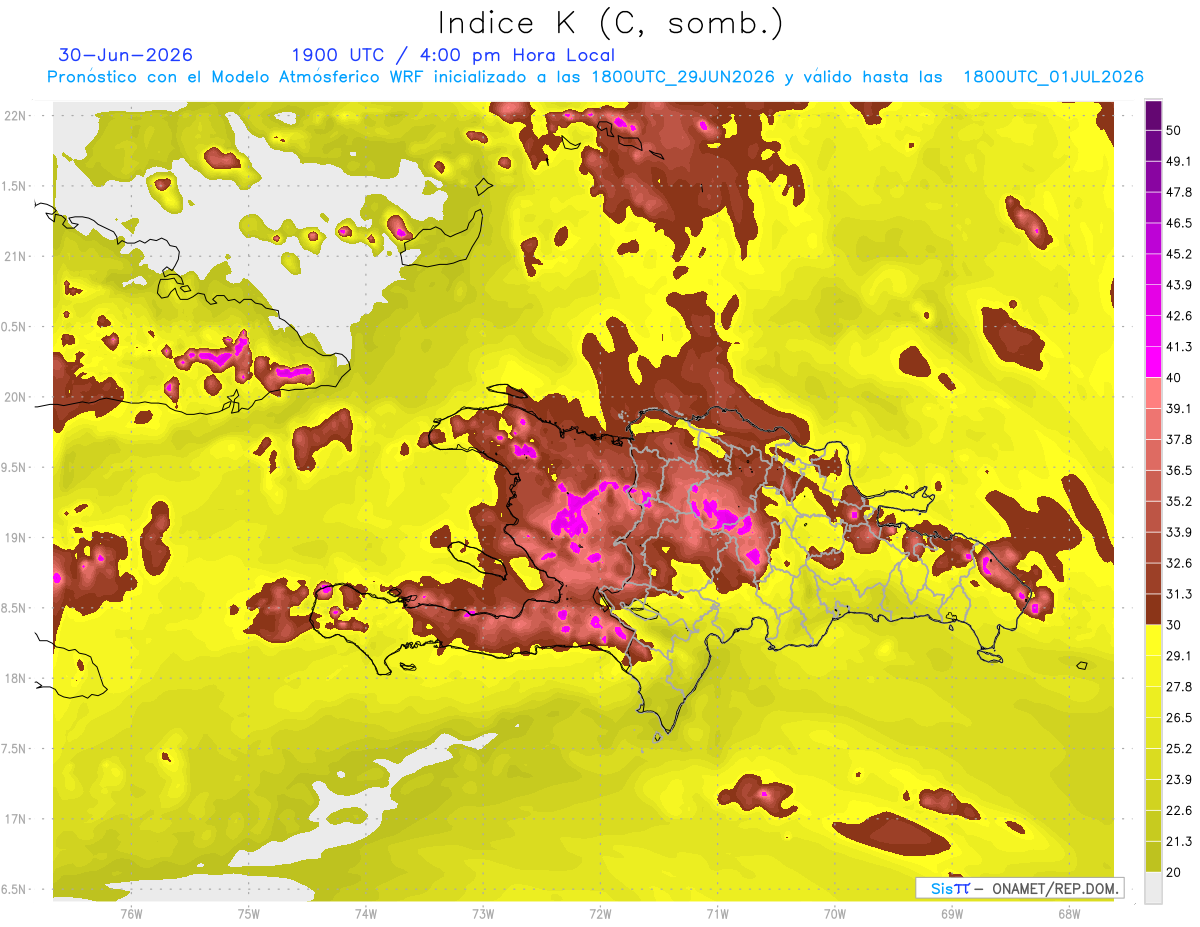Click the colorbar value "36.5"
Viewport: 1200px width, 927px height.
click(1178, 470)
